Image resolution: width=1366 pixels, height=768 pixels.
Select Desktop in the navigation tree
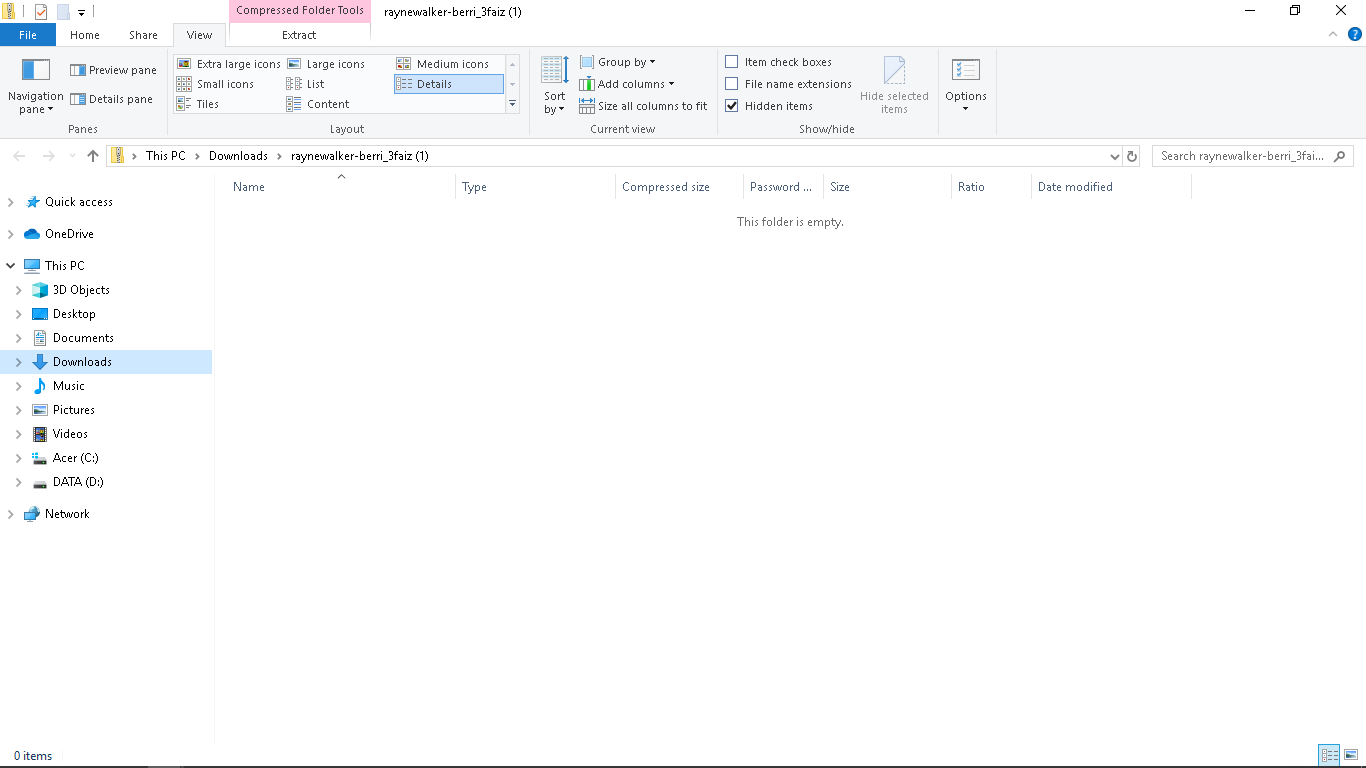point(74,314)
